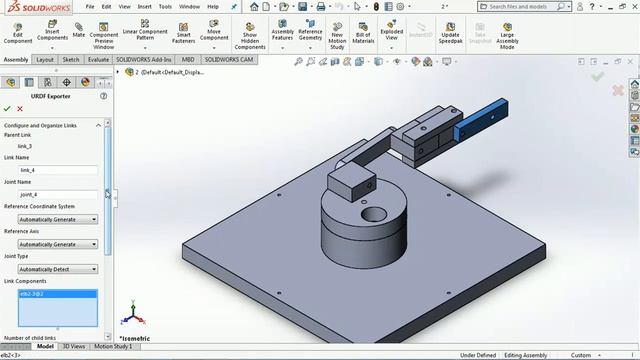Screen dimensions: 640x360
Task: Click Smart Fasteners tool
Action: coord(183,33)
